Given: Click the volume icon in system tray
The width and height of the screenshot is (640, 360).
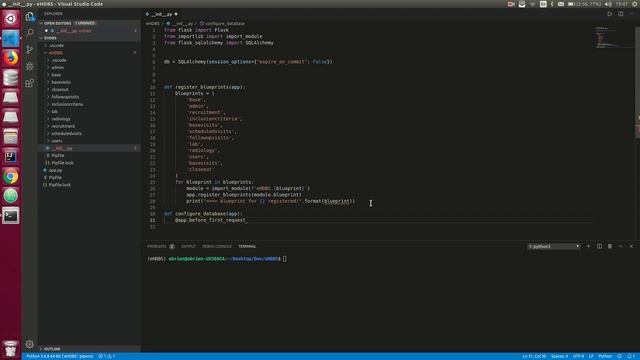Looking at the screenshot, I should click(608, 4).
